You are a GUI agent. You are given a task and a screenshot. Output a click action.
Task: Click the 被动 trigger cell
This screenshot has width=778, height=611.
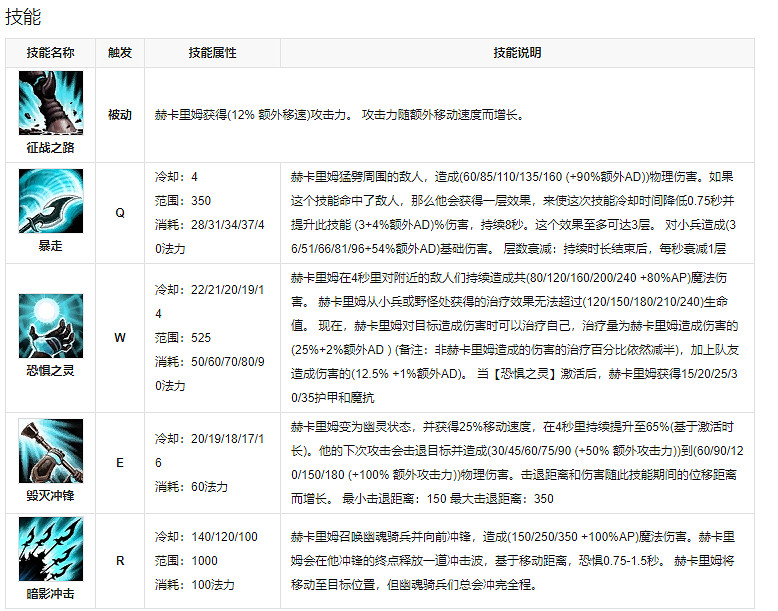(120, 115)
